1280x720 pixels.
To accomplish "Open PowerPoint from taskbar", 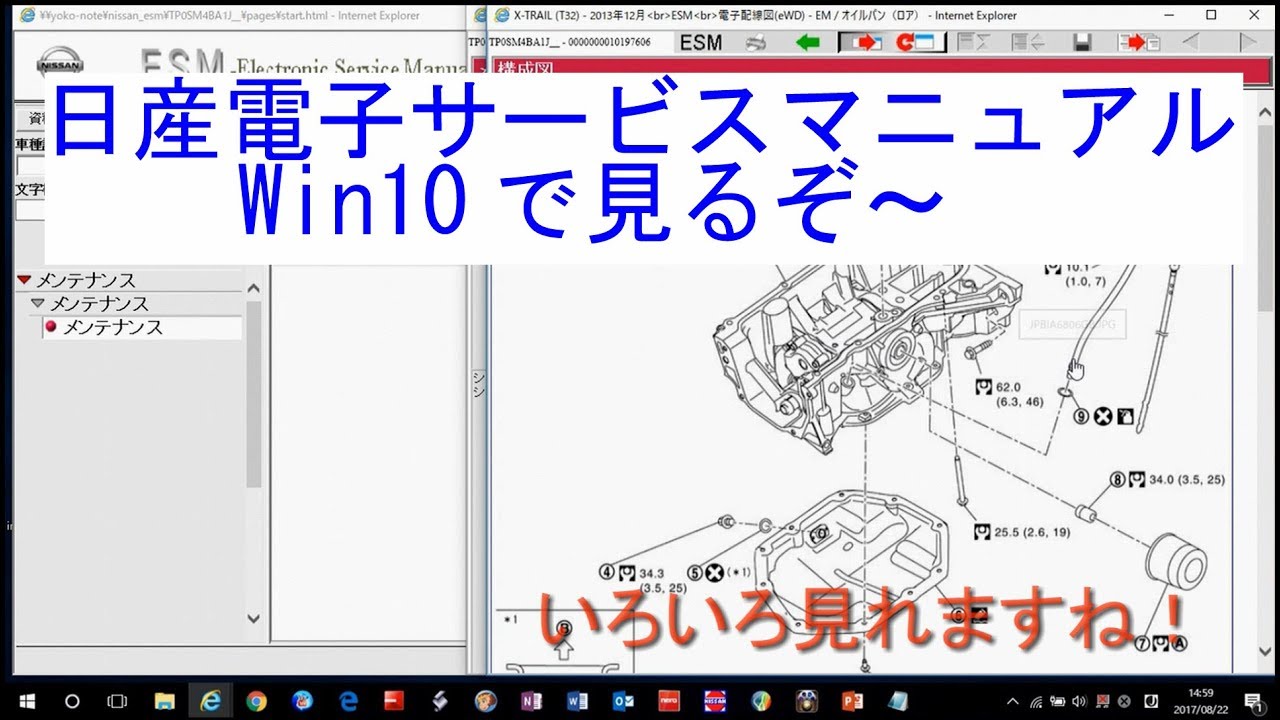I will tap(853, 700).
